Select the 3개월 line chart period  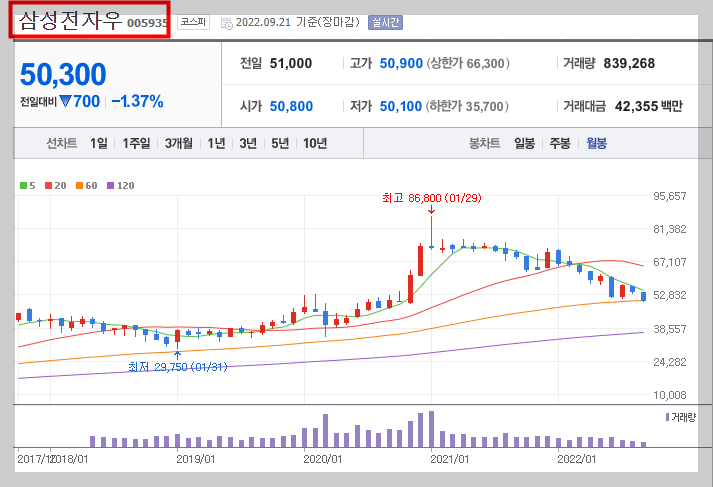pyautogui.click(x=178, y=144)
